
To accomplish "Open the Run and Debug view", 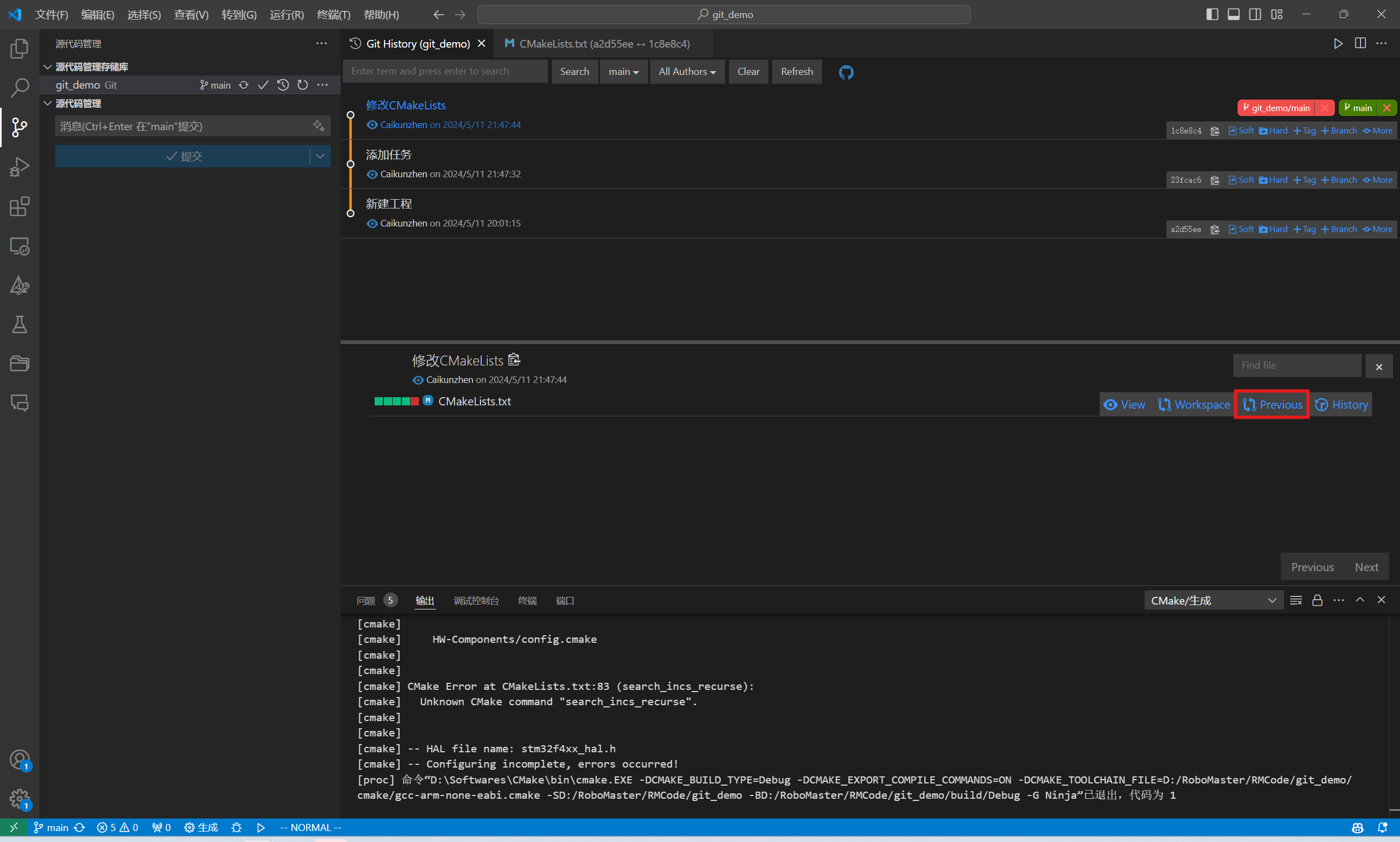I will click(19, 167).
